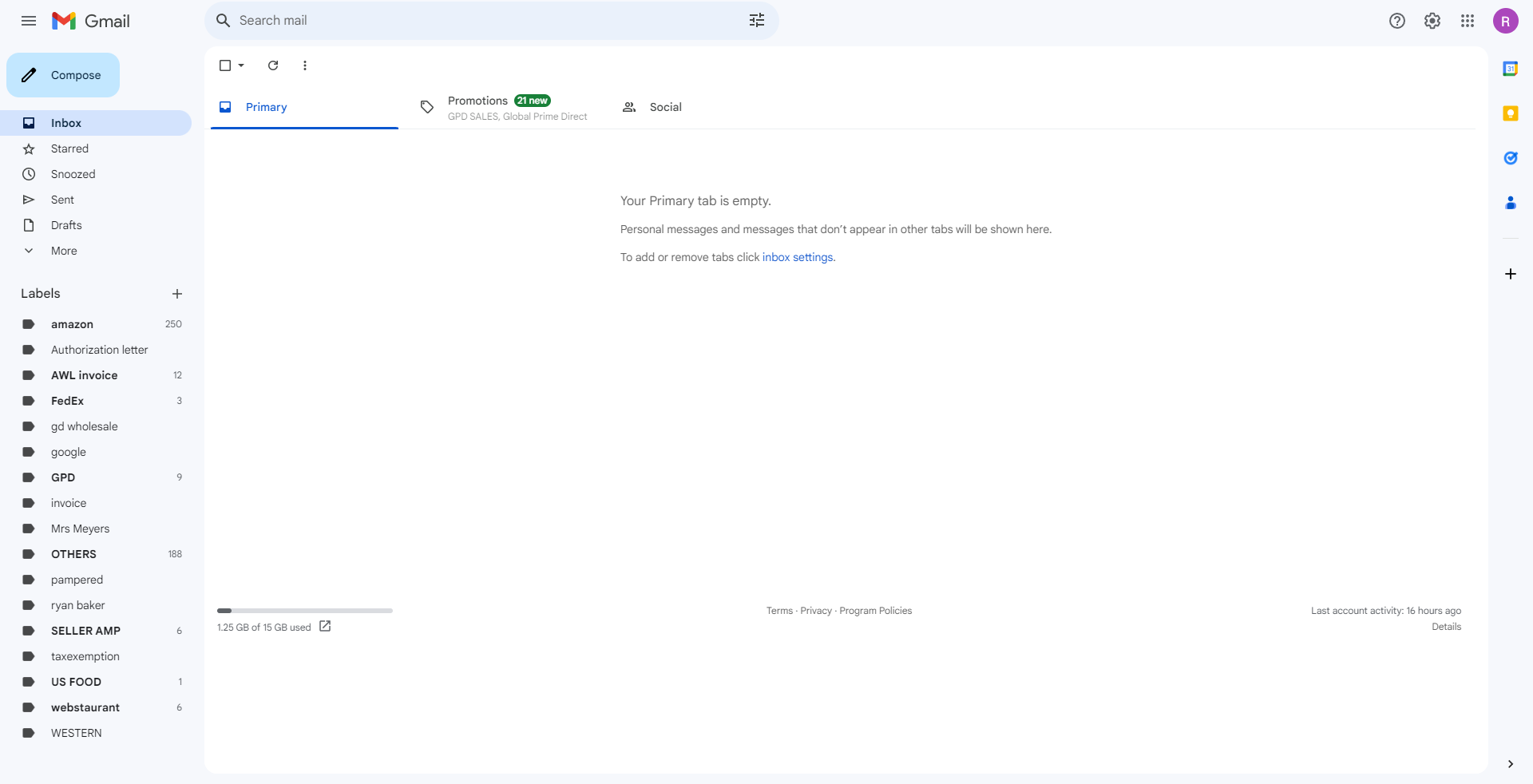Click the Drafts page icon
The height and width of the screenshot is (784, 1533).
click(x=29, y=225)
